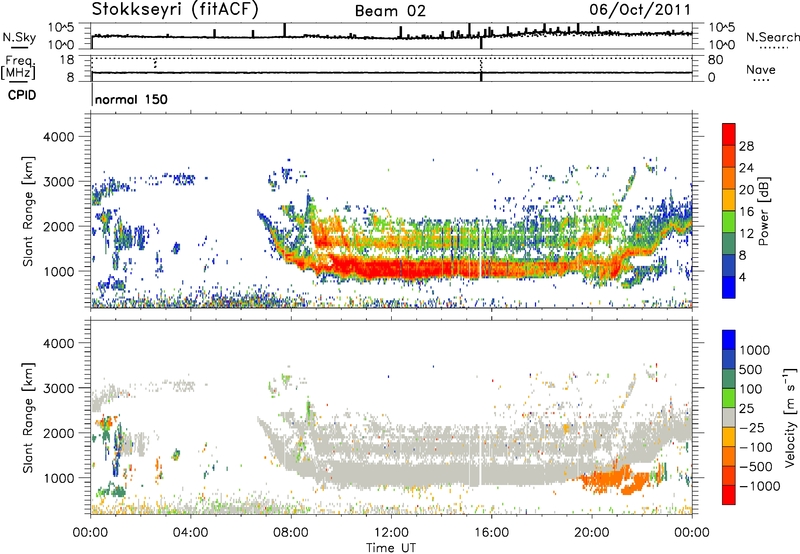Click the '80' Nave axis label
Viewport: 800px width, 554px height.
pos(716,60)
